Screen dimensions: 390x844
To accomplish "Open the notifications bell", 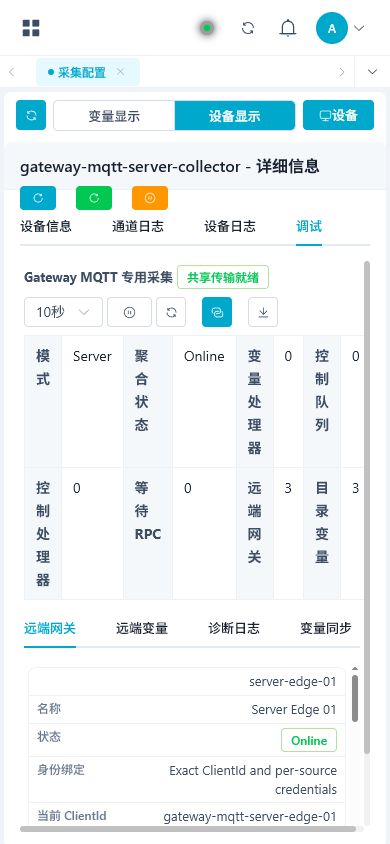I will pos(288,28).
